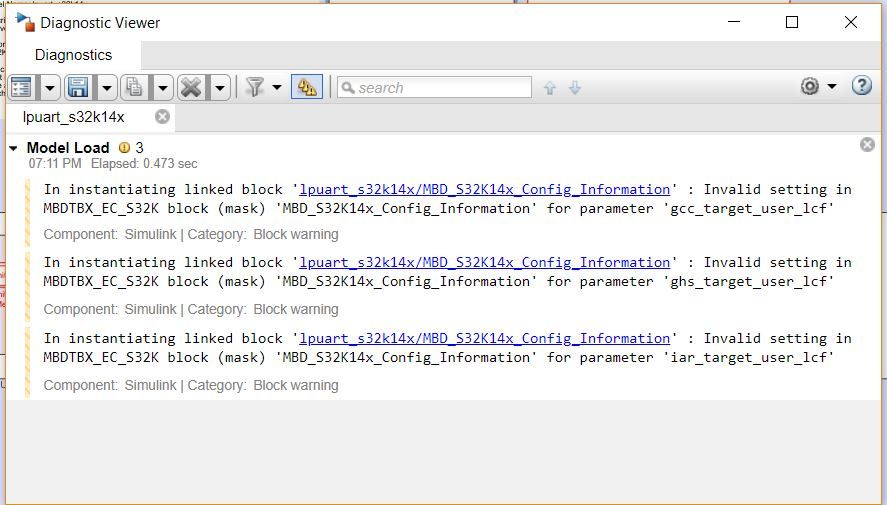This screenshot has height=505, width=887.
Task: Close the lpuart_s32k14x tab
Action: coord(162,116)
